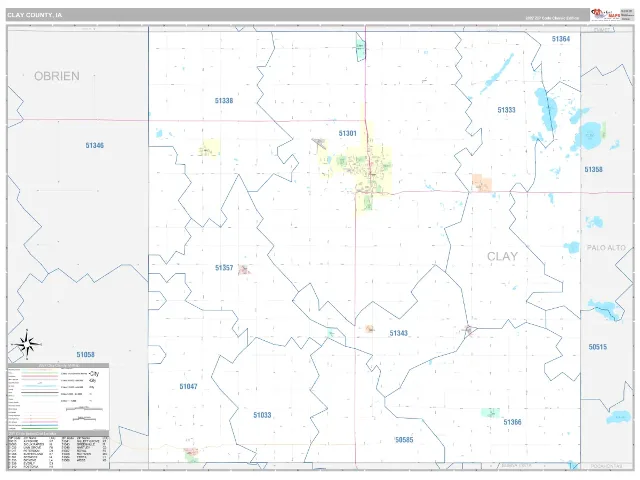Click ZIP code label 51033
Image resolution: width=640 pixels, height=480 pixels.
coord(262,415)
